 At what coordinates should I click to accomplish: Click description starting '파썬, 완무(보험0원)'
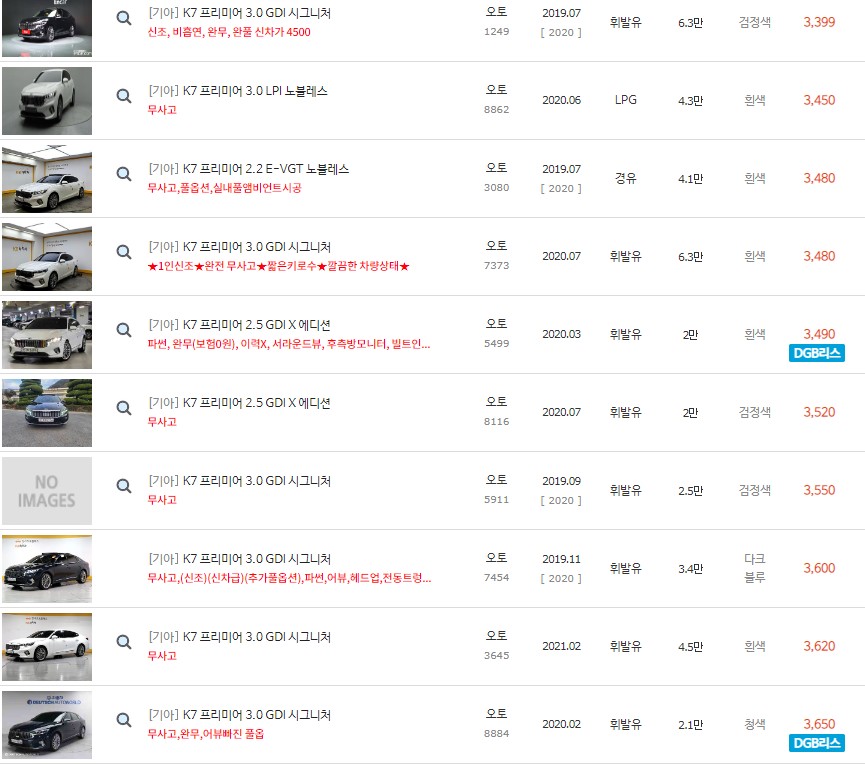pyautogui.click(x=289, y=344)
